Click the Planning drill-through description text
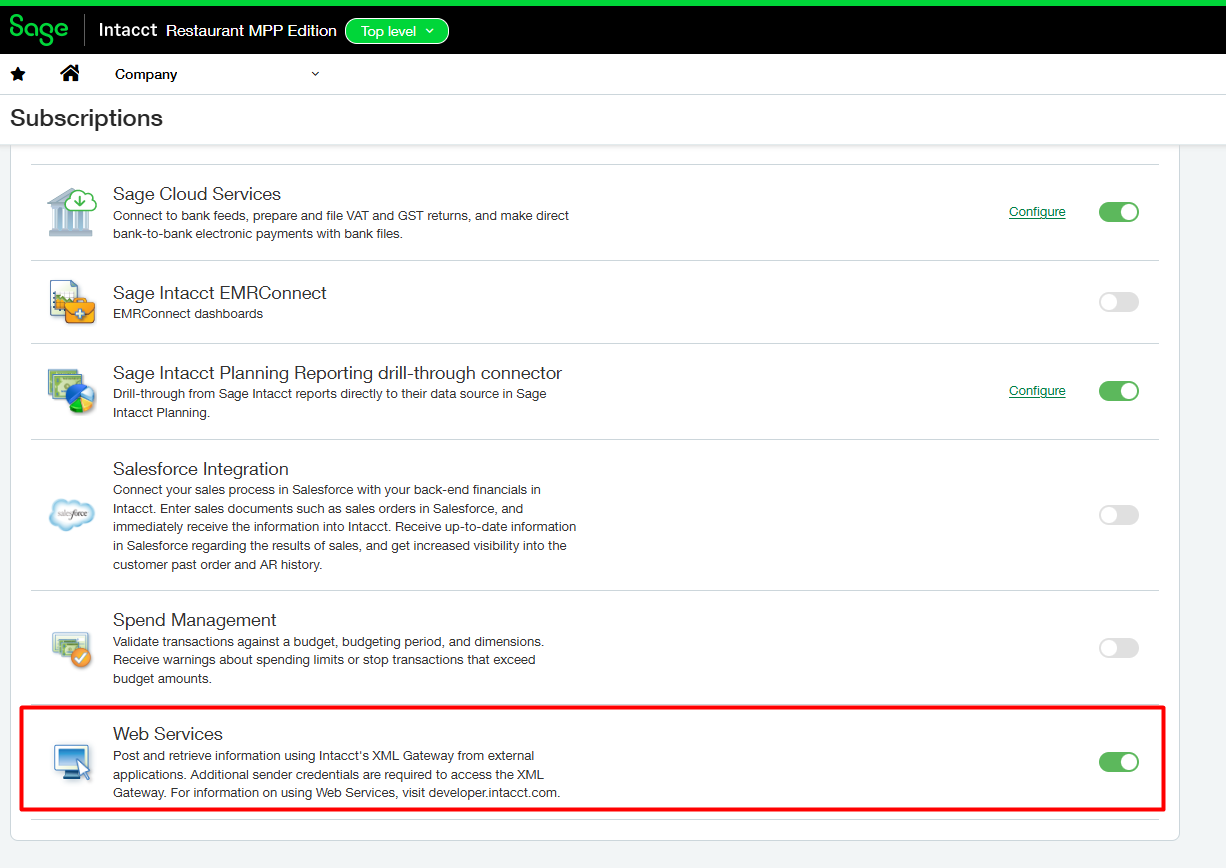The image size is (1226, 868). click(x=330, y=403)
